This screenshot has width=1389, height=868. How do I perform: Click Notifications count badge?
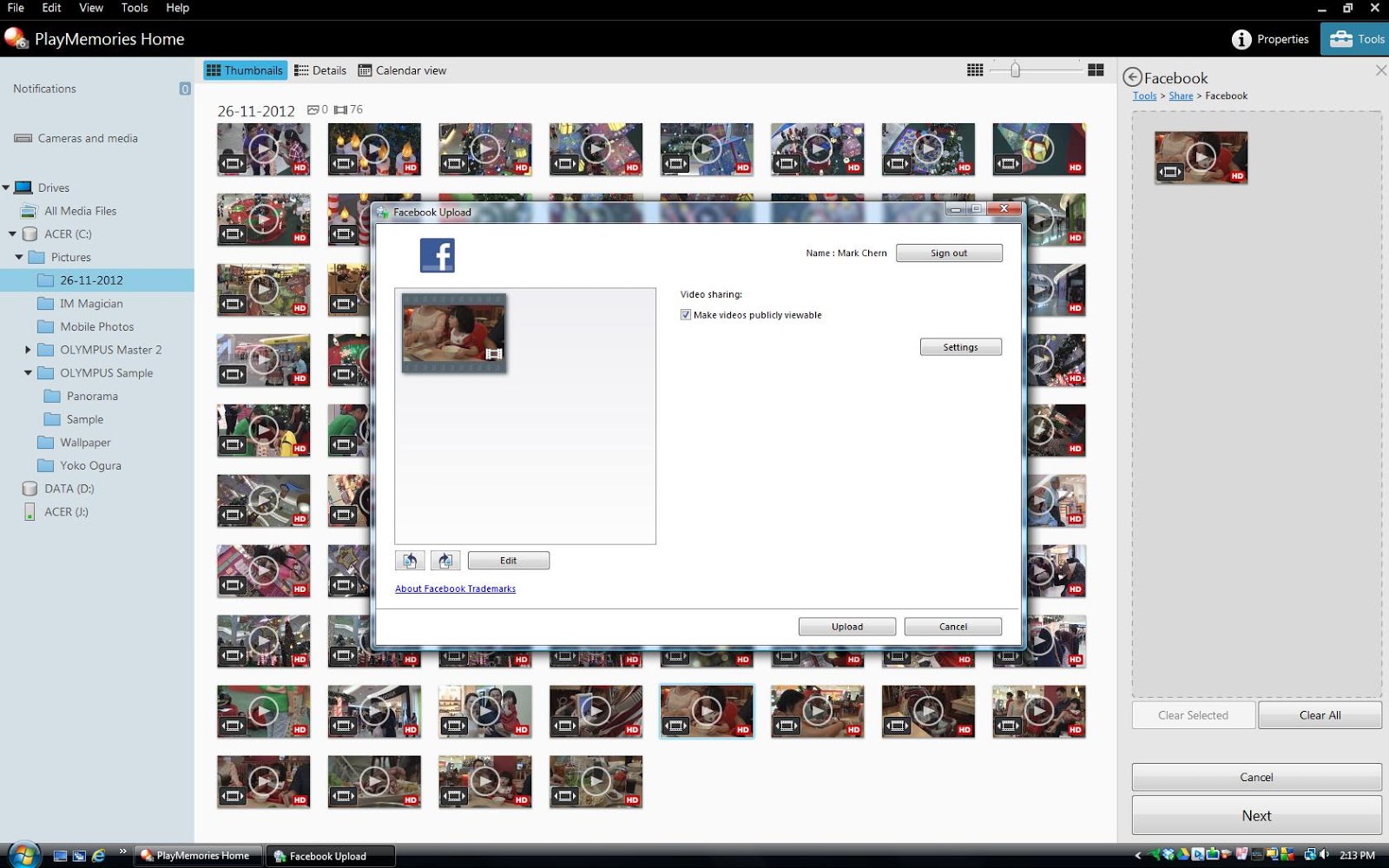(x=185, y=89)
